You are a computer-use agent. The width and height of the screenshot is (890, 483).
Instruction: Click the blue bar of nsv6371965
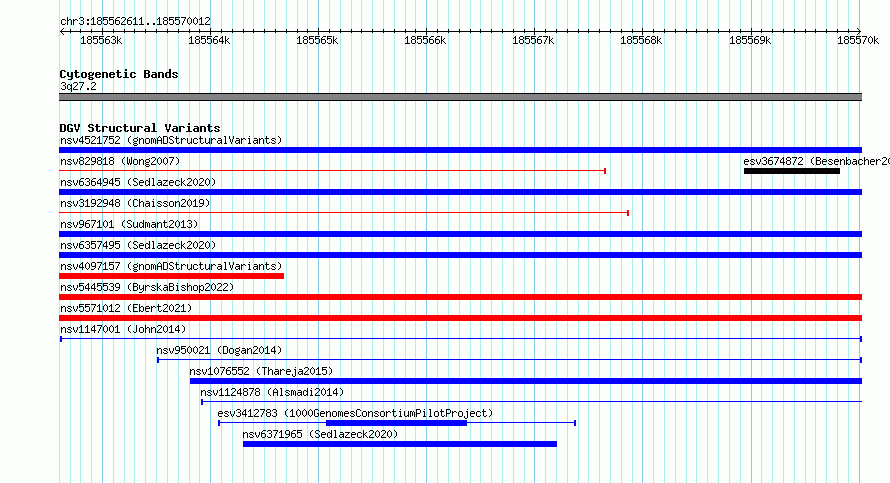click(400, 444)
